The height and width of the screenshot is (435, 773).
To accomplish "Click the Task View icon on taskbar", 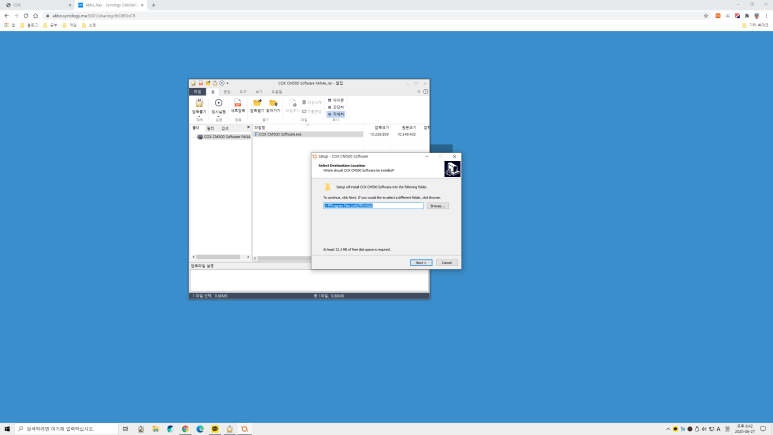I will [x=126, y=429].
